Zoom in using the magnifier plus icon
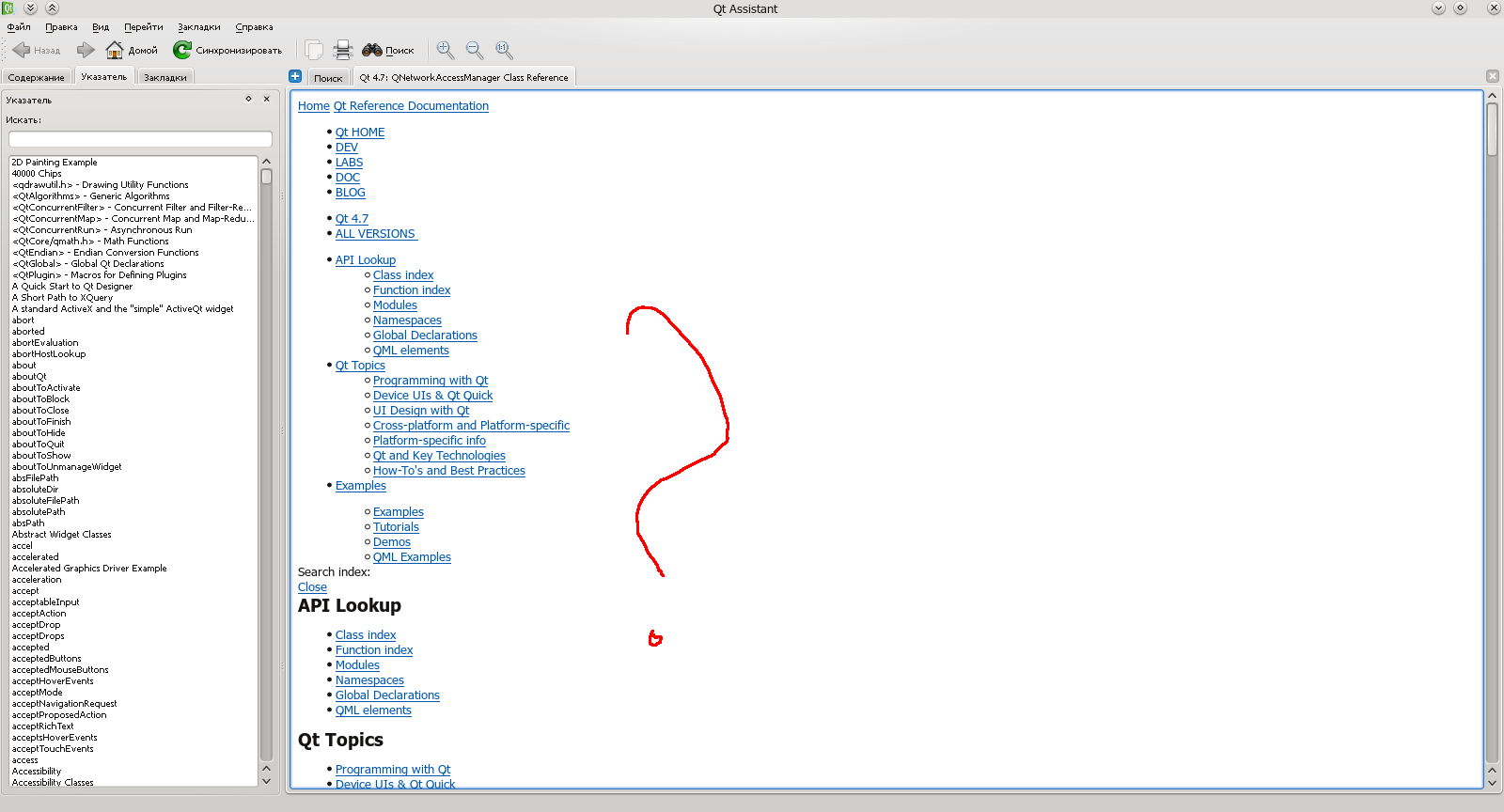Image resolution: width=1504 pixels, height=812 pixels. [x=446, y=50]
